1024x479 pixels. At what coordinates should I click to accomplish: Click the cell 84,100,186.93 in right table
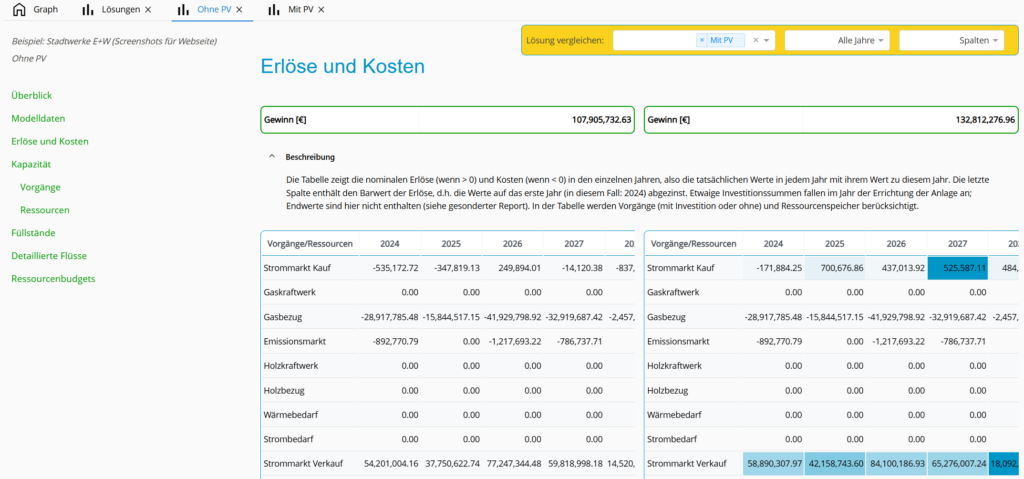pyautogui.click(x=897, y=464)
